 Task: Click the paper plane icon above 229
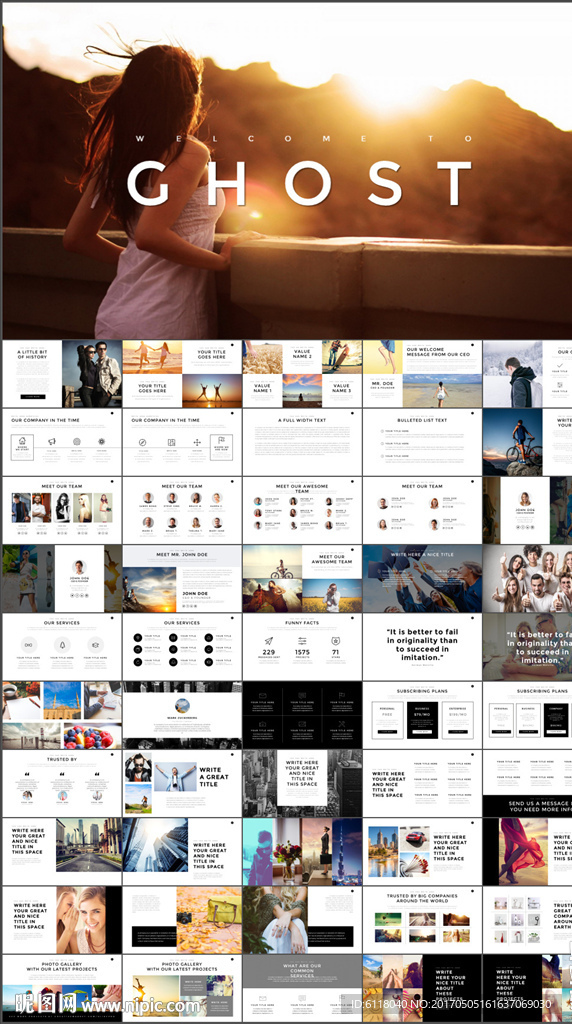click(268, 641)
